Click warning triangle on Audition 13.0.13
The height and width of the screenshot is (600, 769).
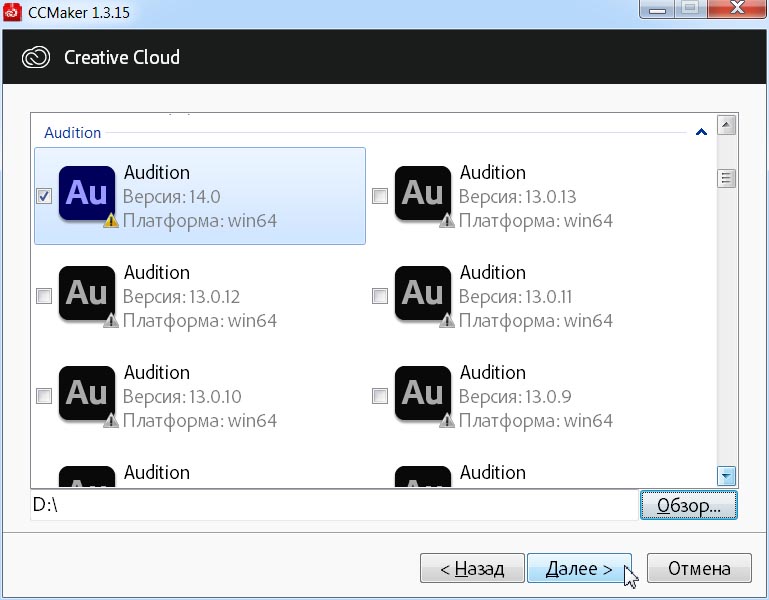(447, 221)
